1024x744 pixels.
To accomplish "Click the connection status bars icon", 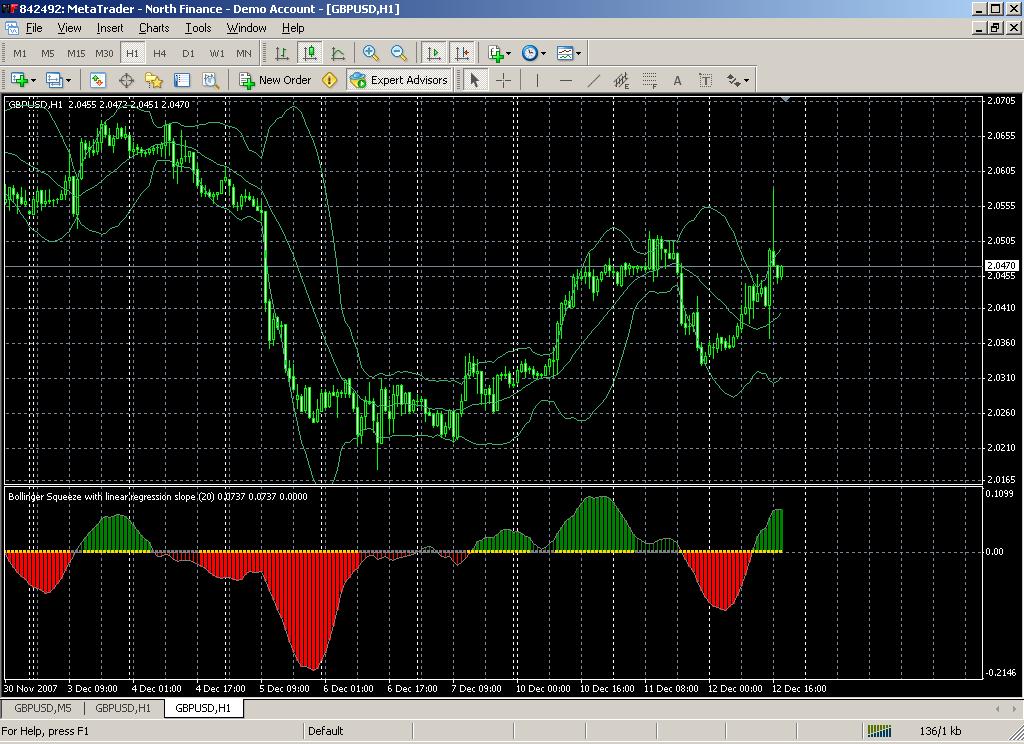I will 878,731.
